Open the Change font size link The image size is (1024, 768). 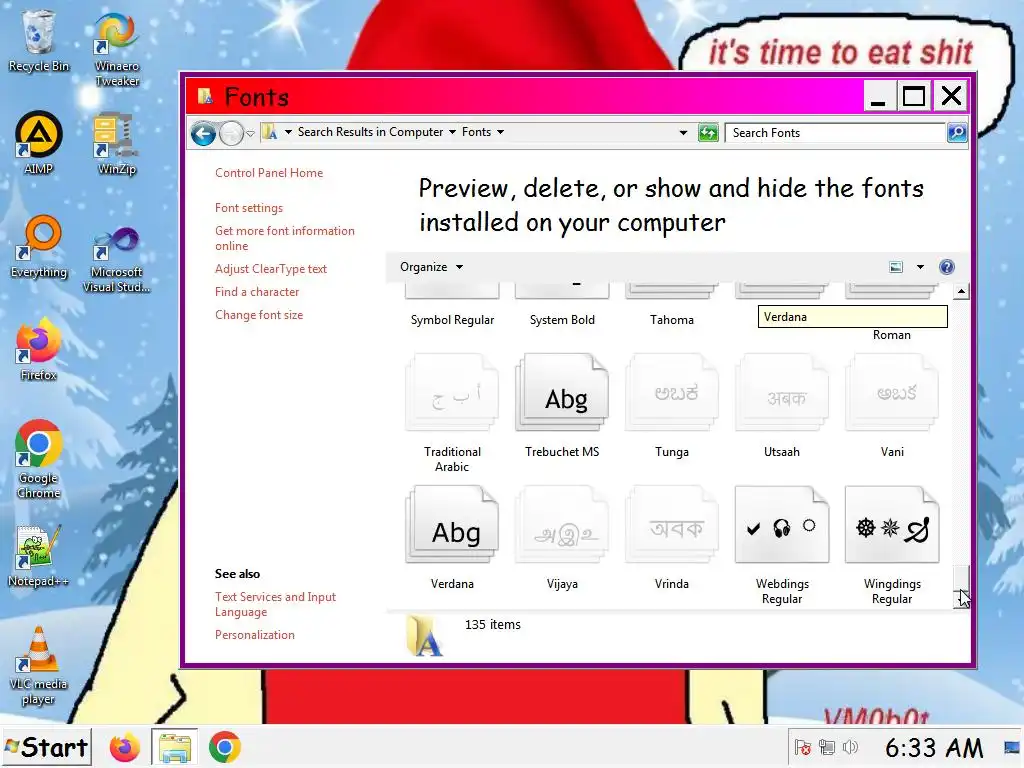(x=259, y=315)
